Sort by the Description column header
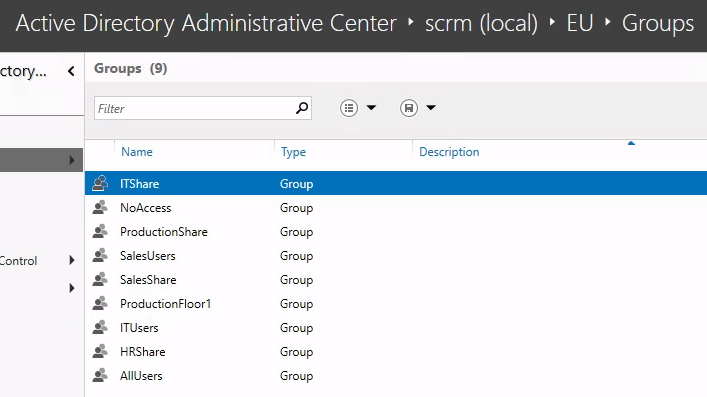The height and width of the screenshot is (397, 707). [x=449, y=152]
